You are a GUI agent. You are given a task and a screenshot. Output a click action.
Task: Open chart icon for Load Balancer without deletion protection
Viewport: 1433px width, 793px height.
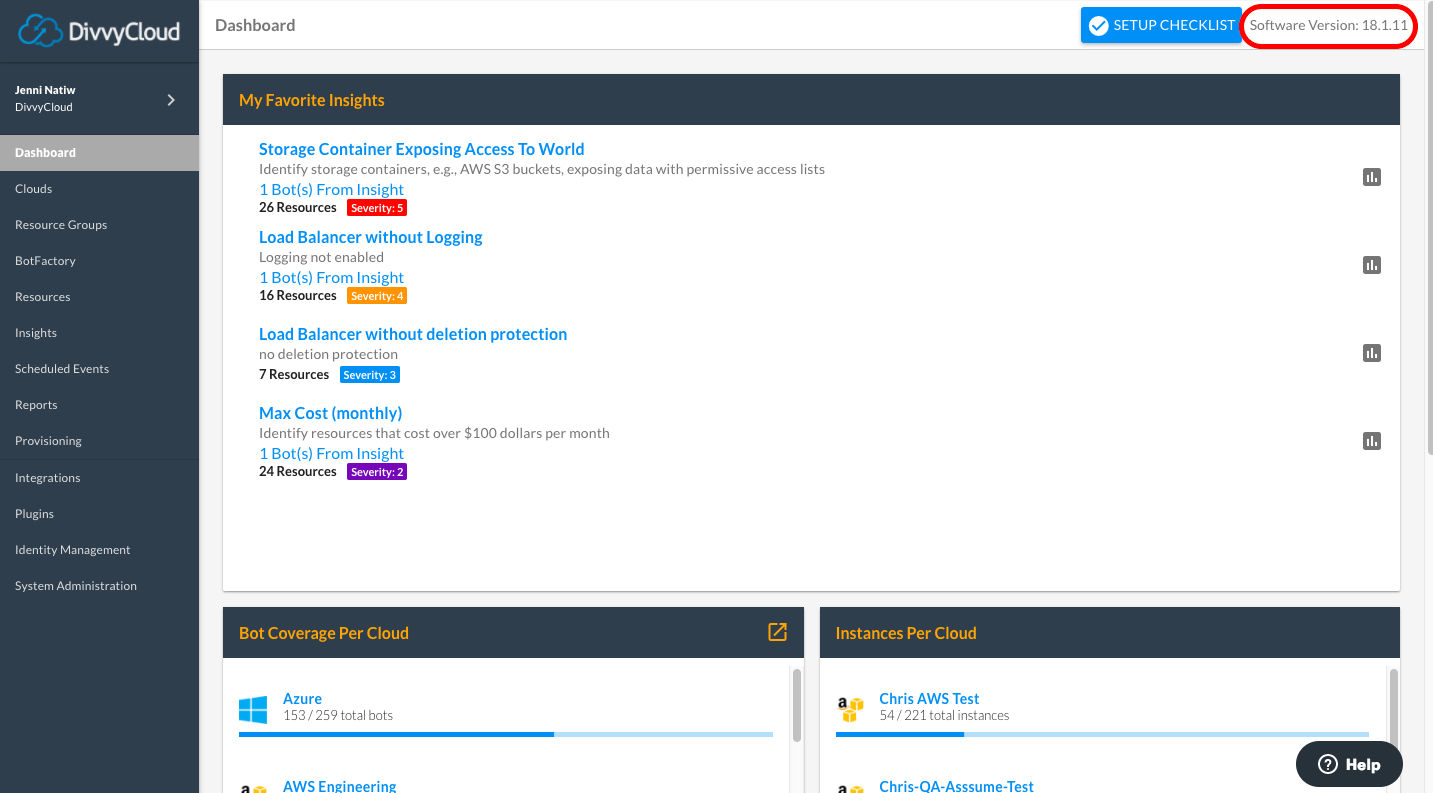click(1372, 353)
